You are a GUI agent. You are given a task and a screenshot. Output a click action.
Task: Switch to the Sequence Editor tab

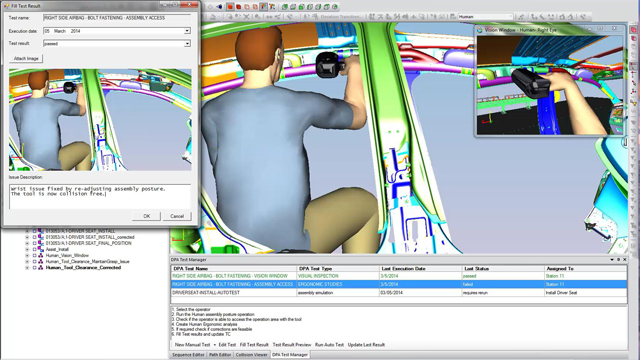tap(188, 355)
